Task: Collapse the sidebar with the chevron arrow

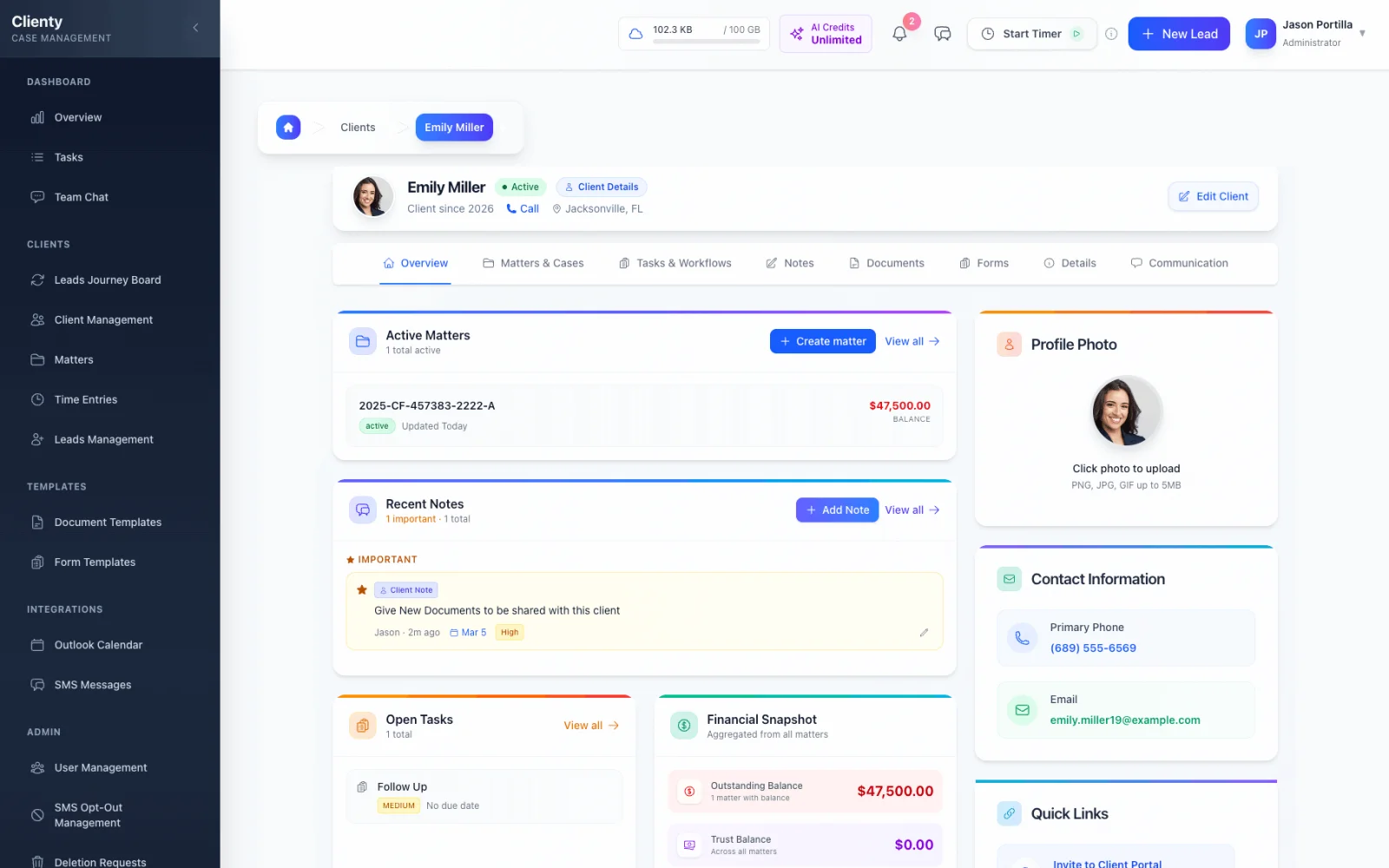Action: (195, 28)
